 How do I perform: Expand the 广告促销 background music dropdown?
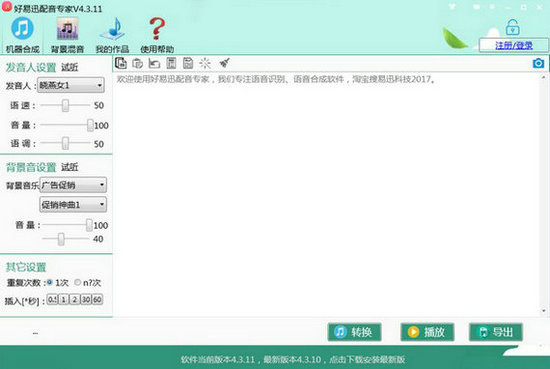tap(73, 185)
